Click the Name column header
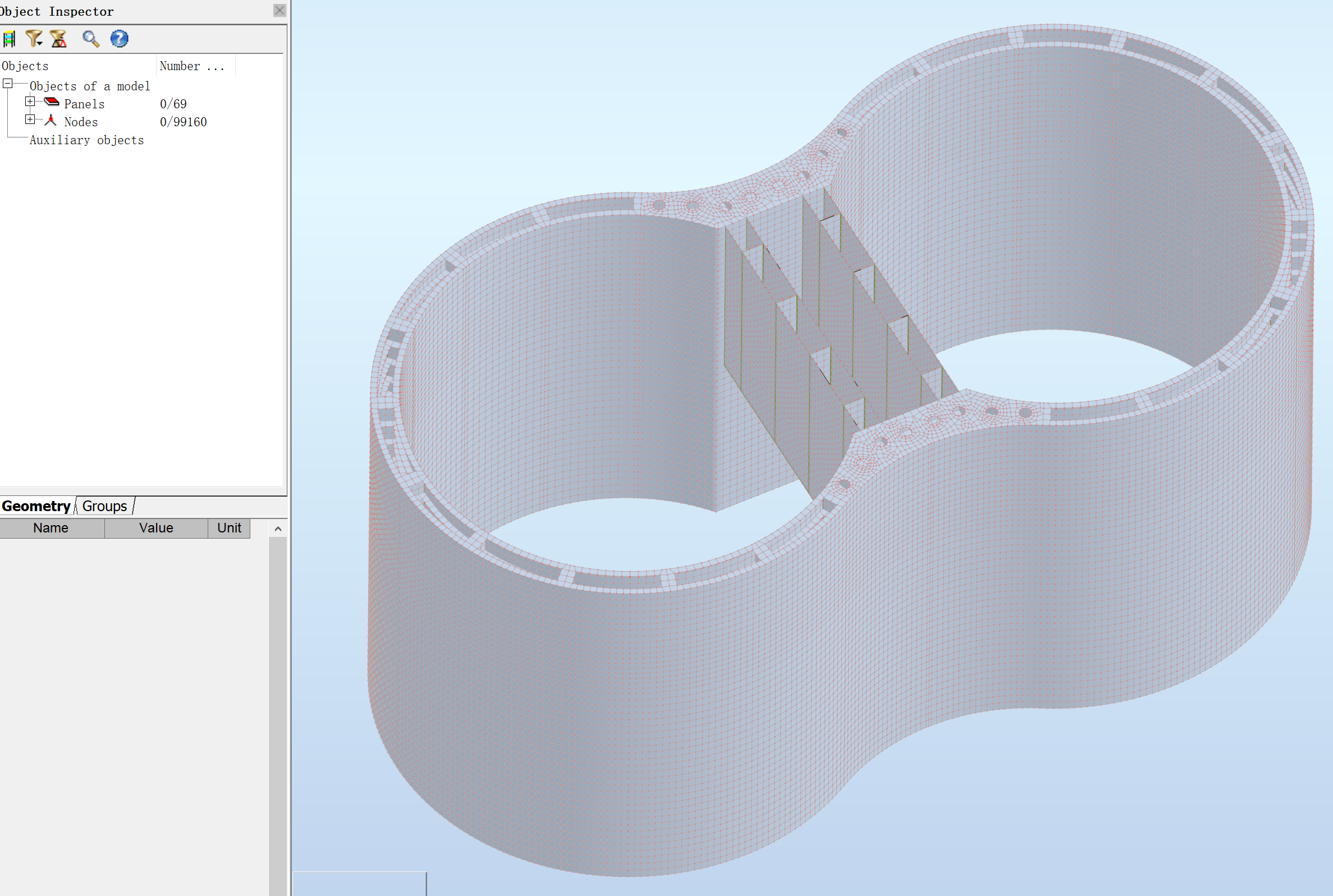 tap(52, 527)
